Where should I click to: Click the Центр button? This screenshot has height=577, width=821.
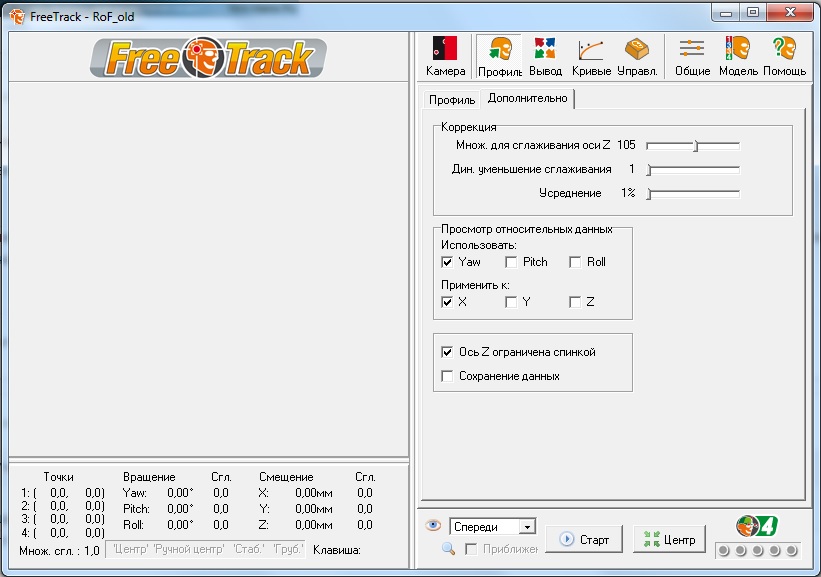click(x=669, y=539)
